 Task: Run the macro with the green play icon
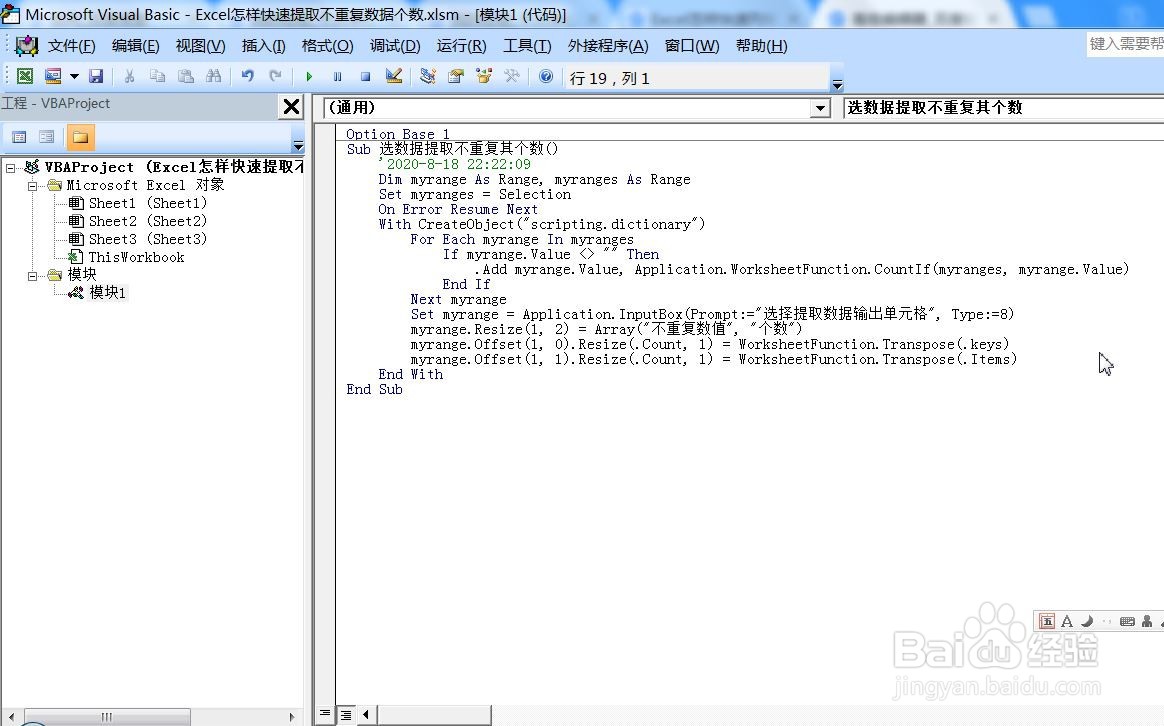[x=309, y=76]
